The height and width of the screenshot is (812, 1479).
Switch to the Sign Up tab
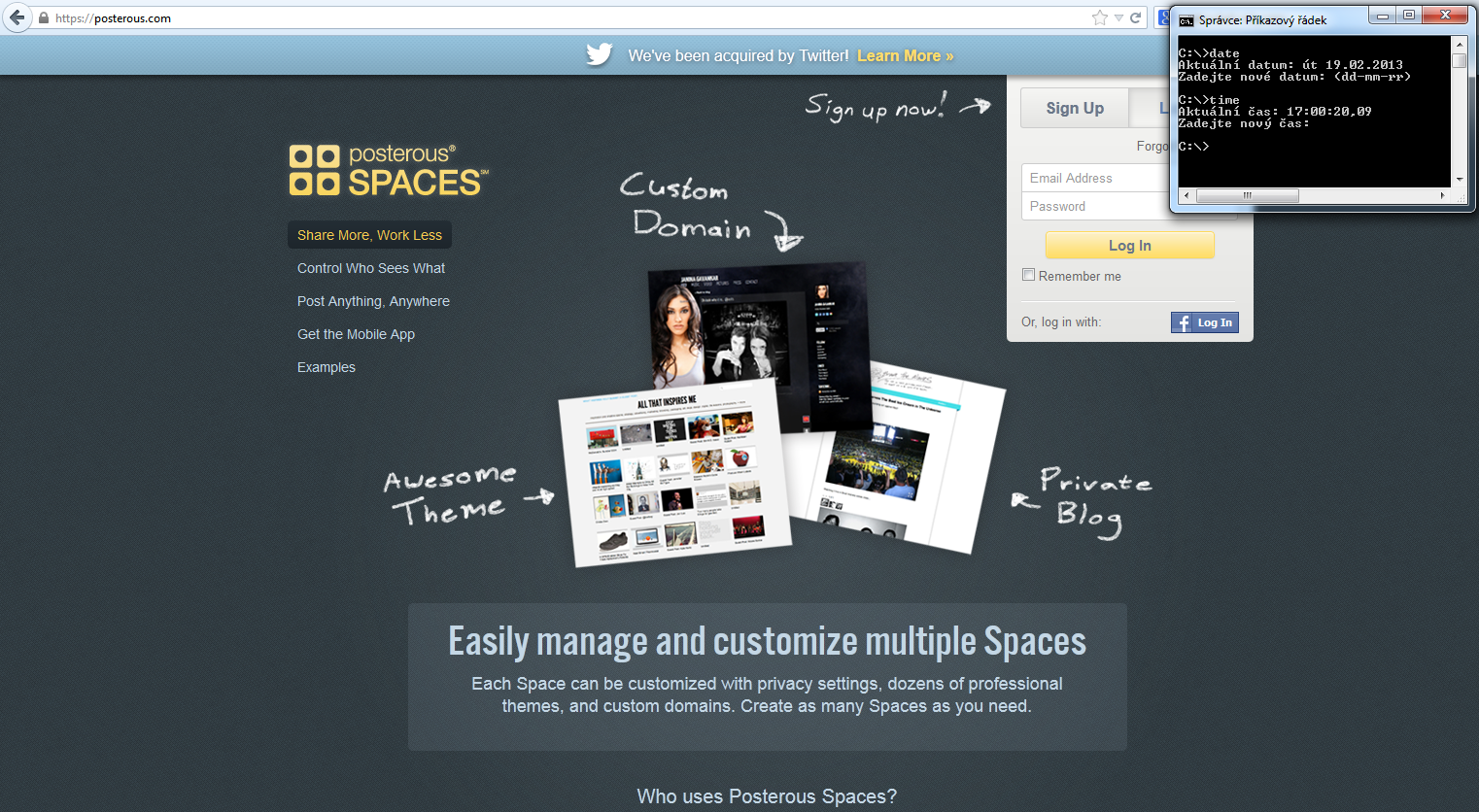pyautogui.click(x=1075, y=108)
